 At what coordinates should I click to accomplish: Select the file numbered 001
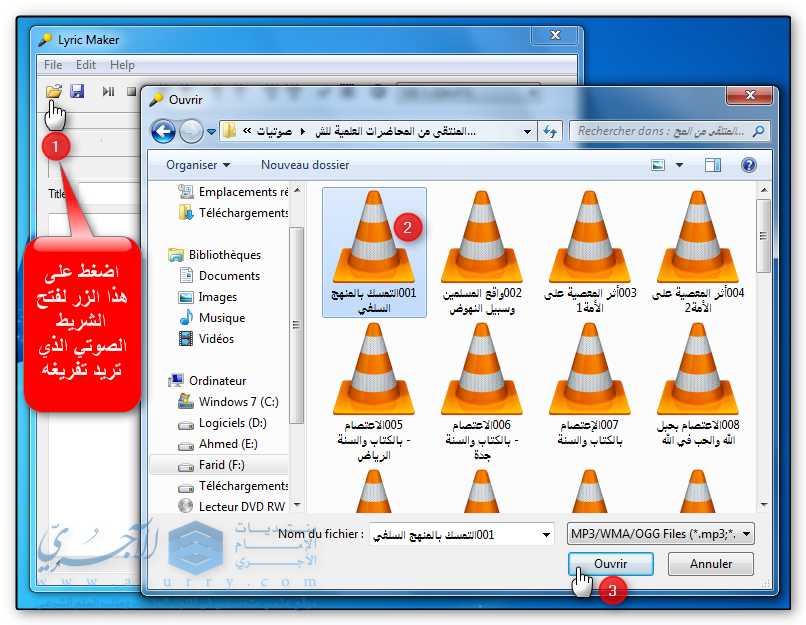click(x=374, y=252)
